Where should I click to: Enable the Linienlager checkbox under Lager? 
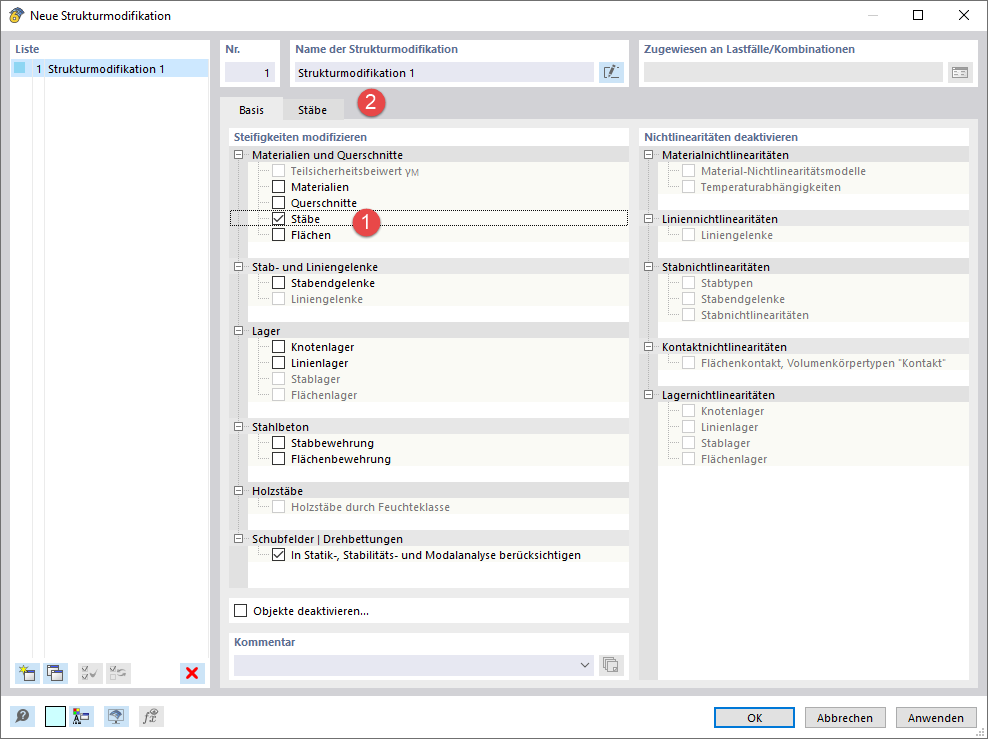click(x=279, y=363)
